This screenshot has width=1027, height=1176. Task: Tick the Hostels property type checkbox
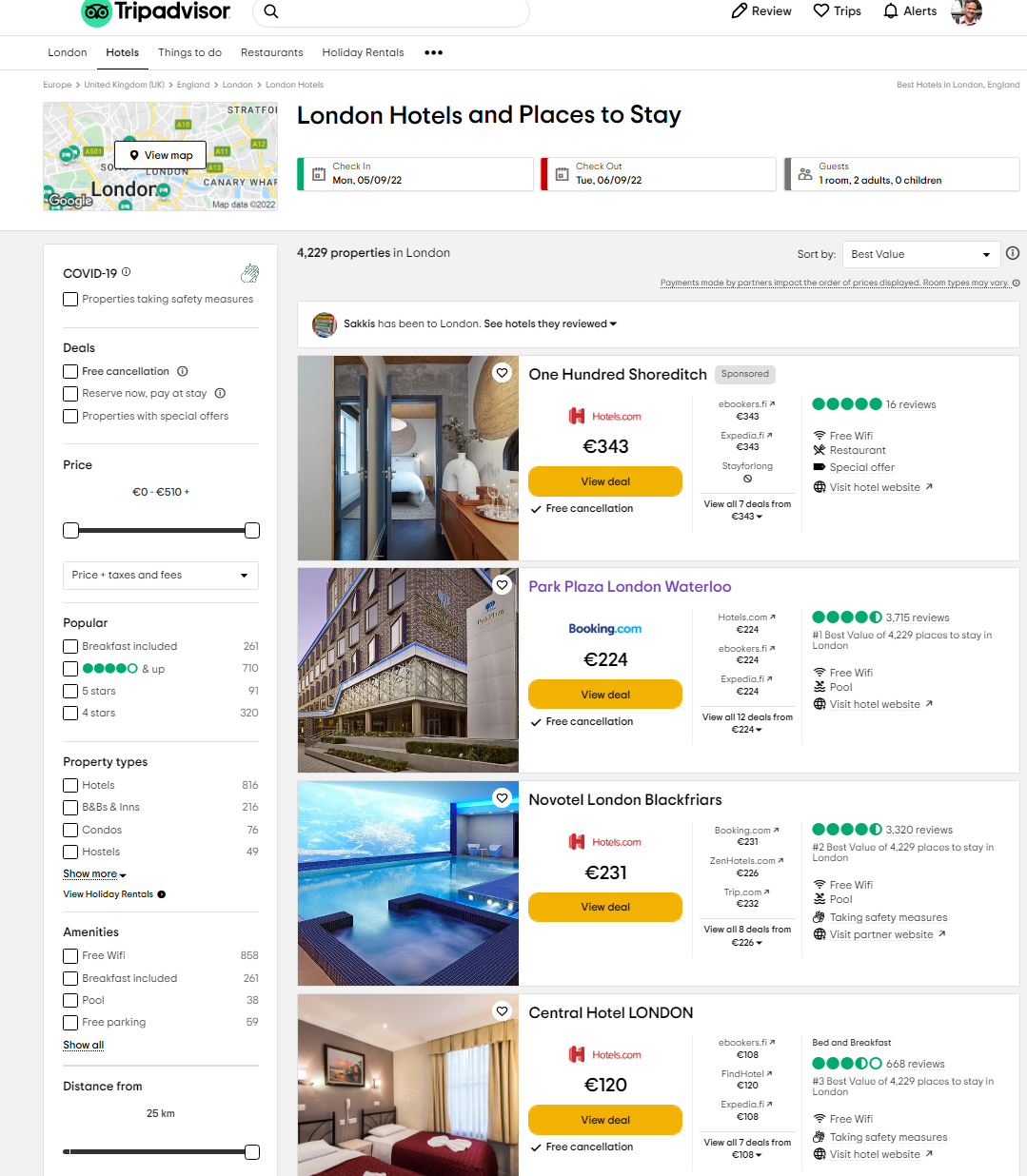pyautogui.click(x=70, y=853)
